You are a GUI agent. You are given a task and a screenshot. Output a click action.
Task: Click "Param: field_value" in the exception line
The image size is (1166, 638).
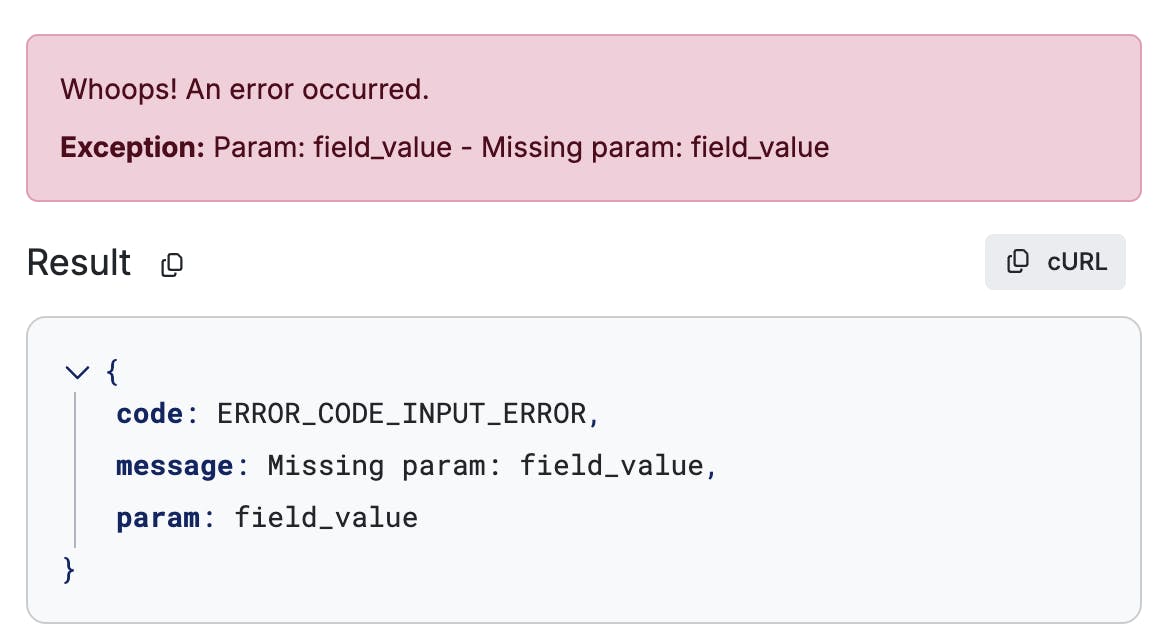(x=332, y=147)
